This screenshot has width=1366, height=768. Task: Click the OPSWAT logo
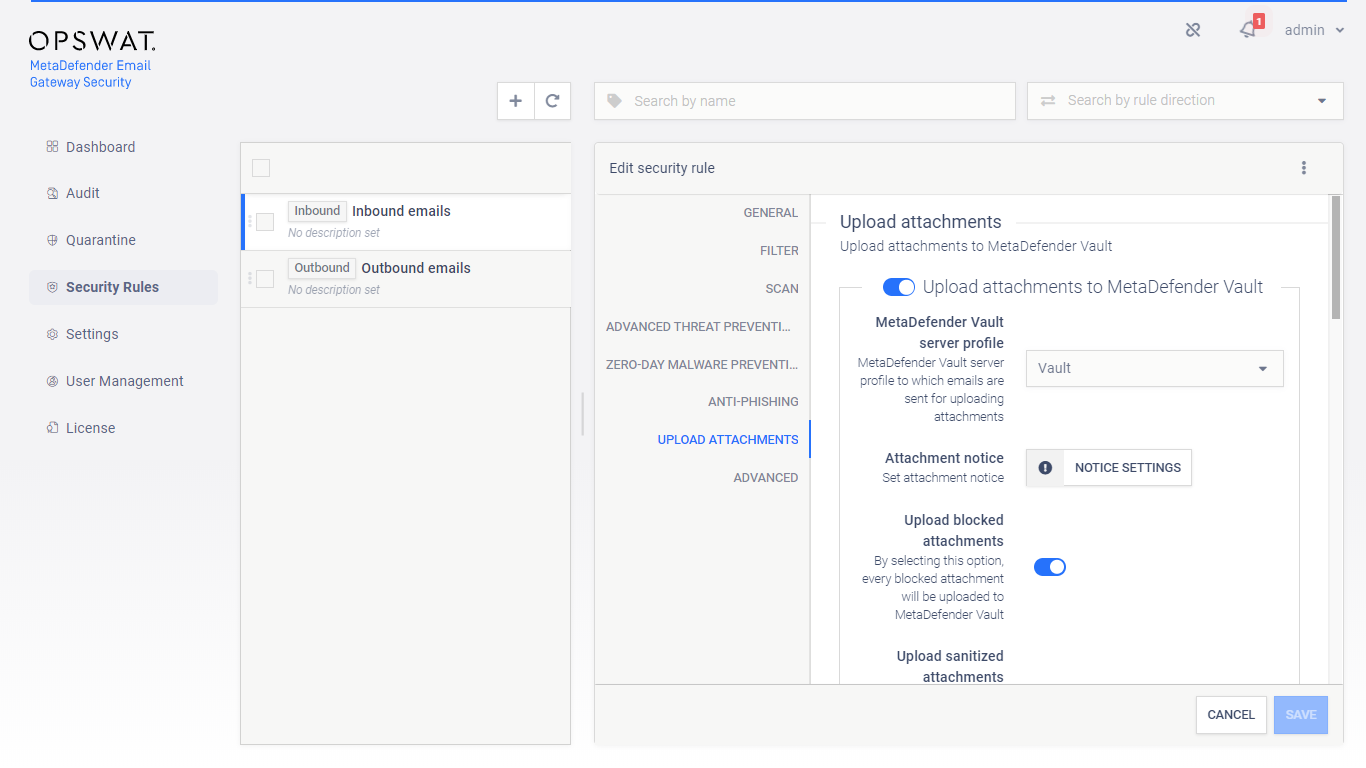(x=92, y=41)
